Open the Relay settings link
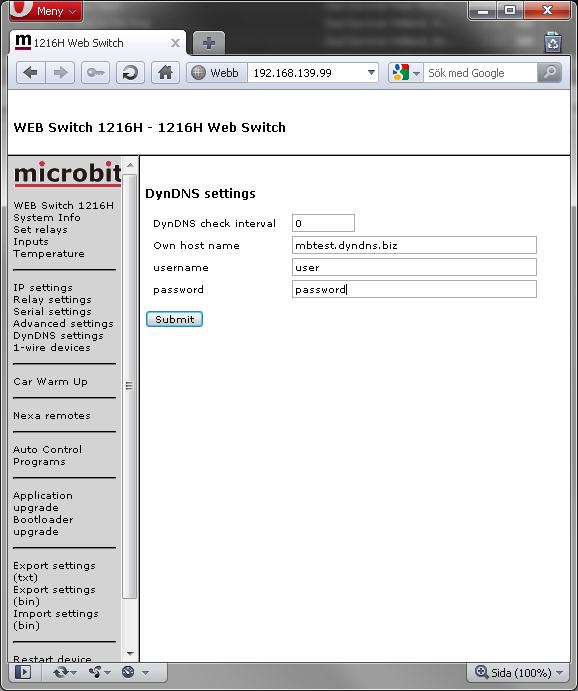Screen dimensions: 578x691 52,300
